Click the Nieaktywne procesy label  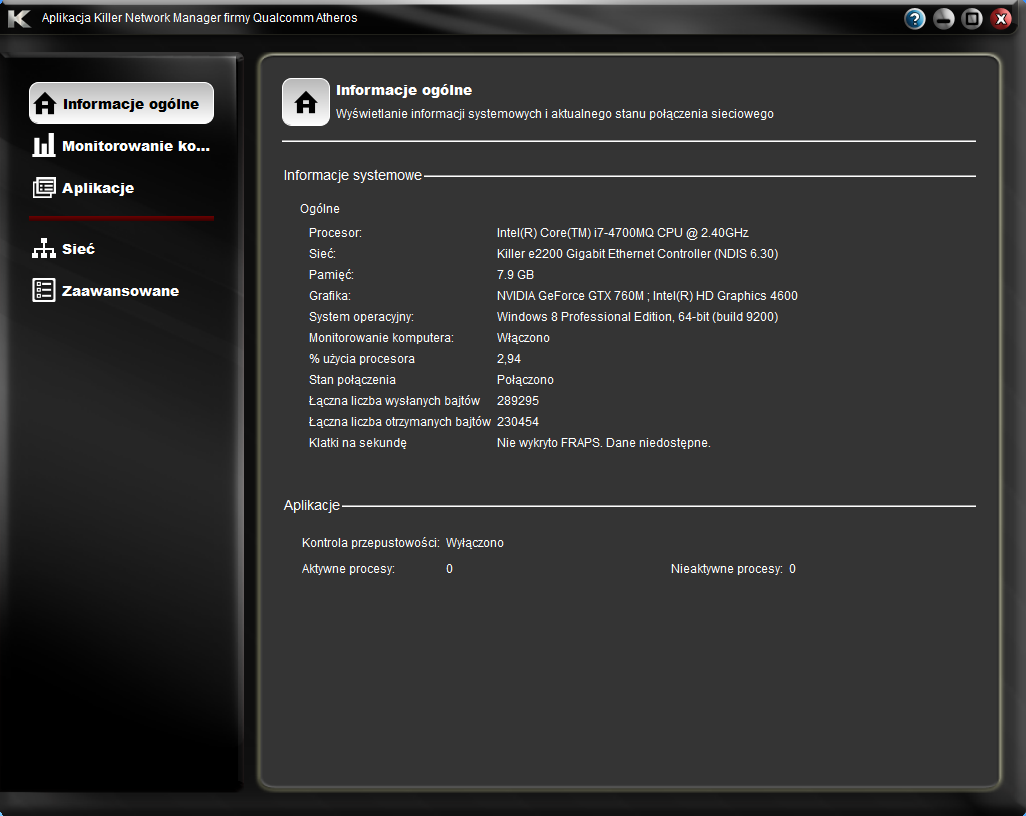[x=726, y=569]
